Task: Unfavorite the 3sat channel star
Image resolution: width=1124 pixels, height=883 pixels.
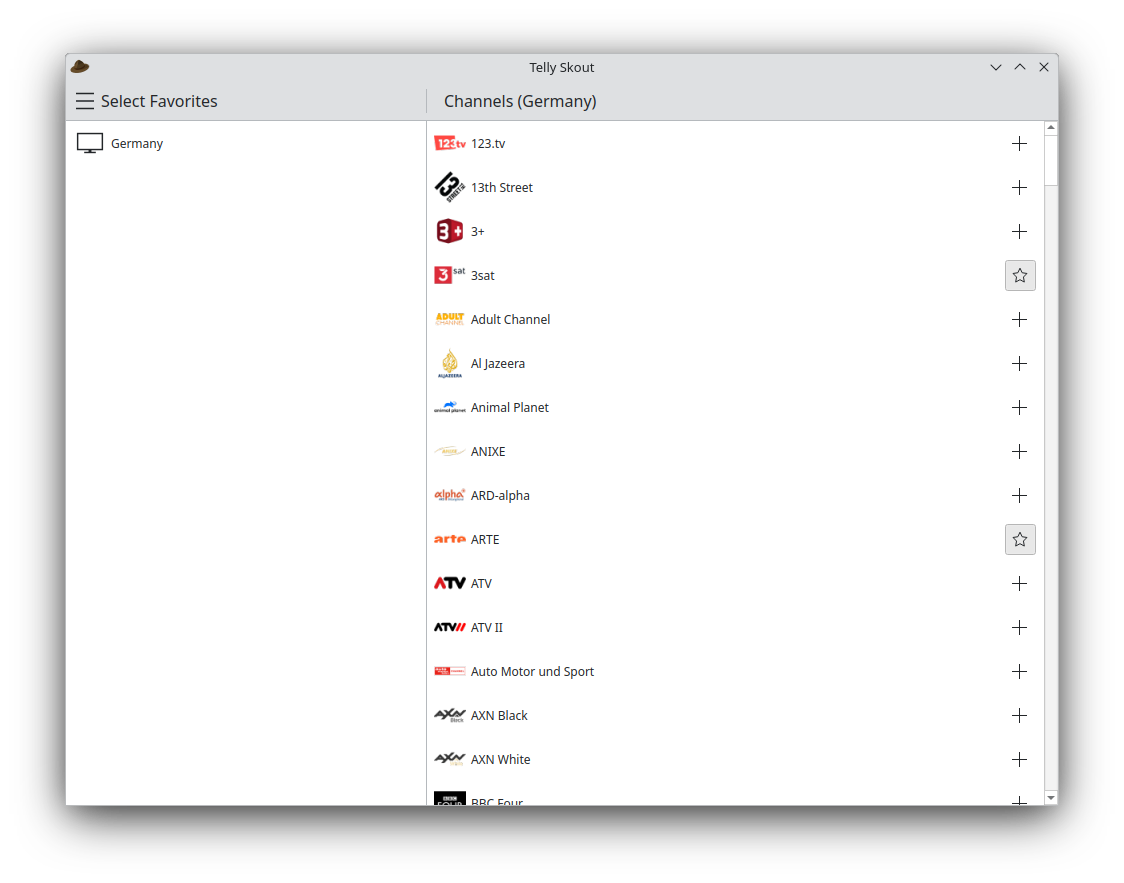Action: click(x=1019, y=276)
